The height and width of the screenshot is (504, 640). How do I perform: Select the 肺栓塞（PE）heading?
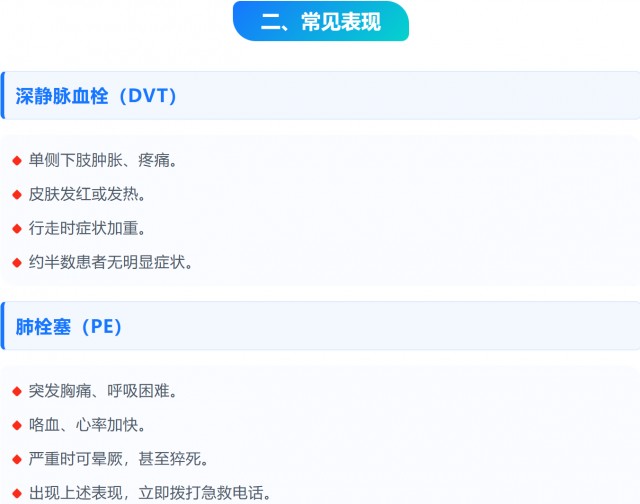[x=69, y=326]
